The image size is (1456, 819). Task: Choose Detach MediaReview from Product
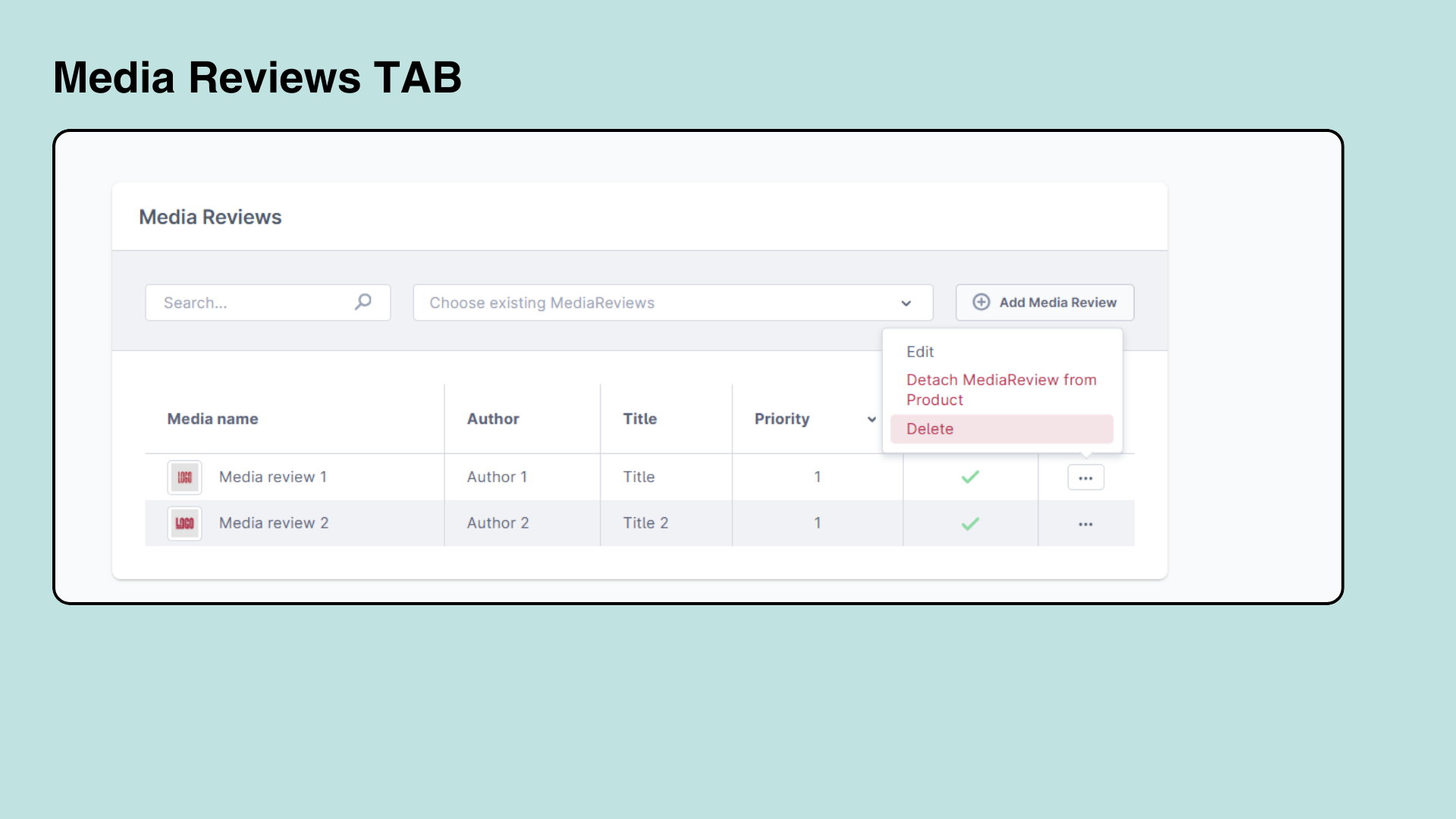(1001, 390)
